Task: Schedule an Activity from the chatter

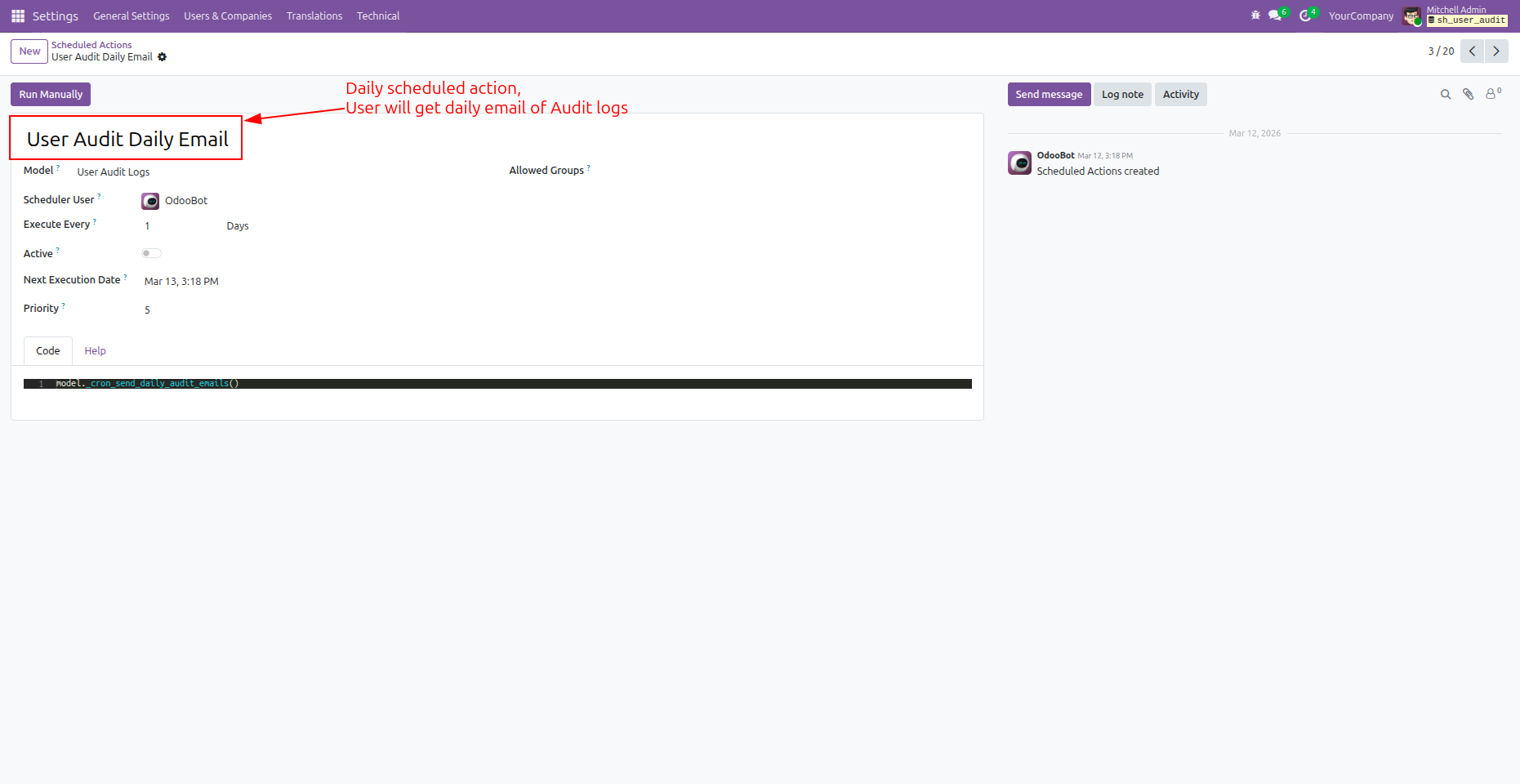Action: [1181, 95]
